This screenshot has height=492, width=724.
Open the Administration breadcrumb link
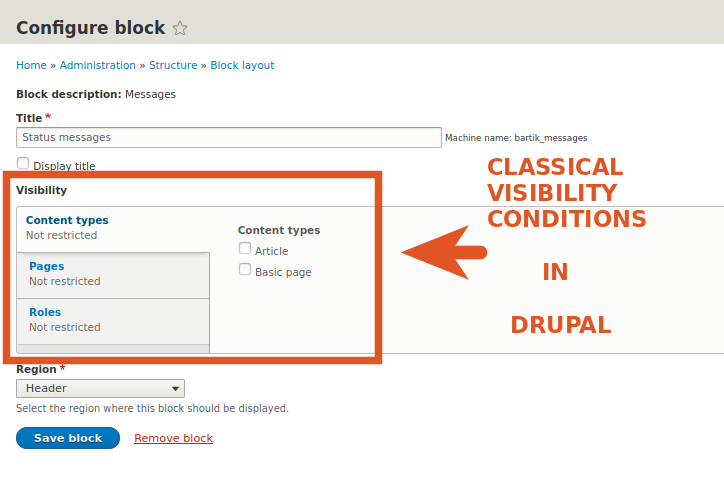click(97, 65)
